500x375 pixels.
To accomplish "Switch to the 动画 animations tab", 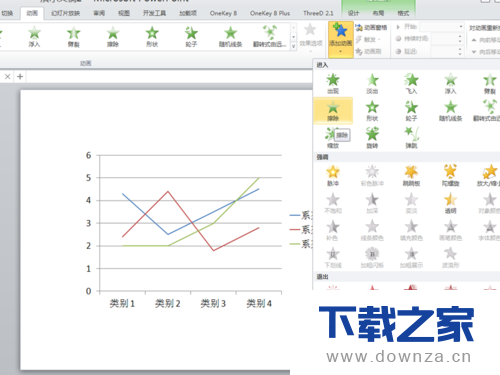I will coord(32,13).
